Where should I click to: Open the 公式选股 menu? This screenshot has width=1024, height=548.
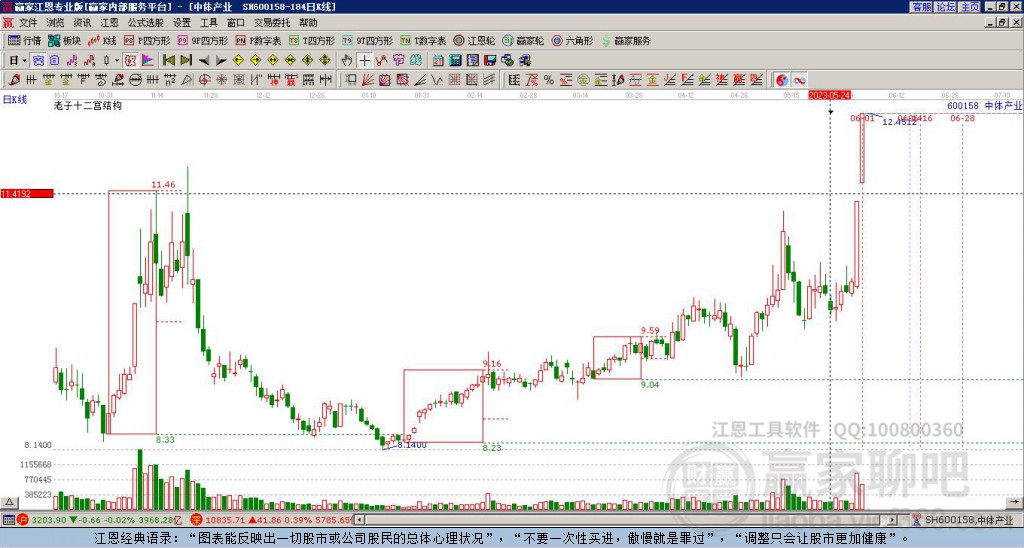[146, 23]
